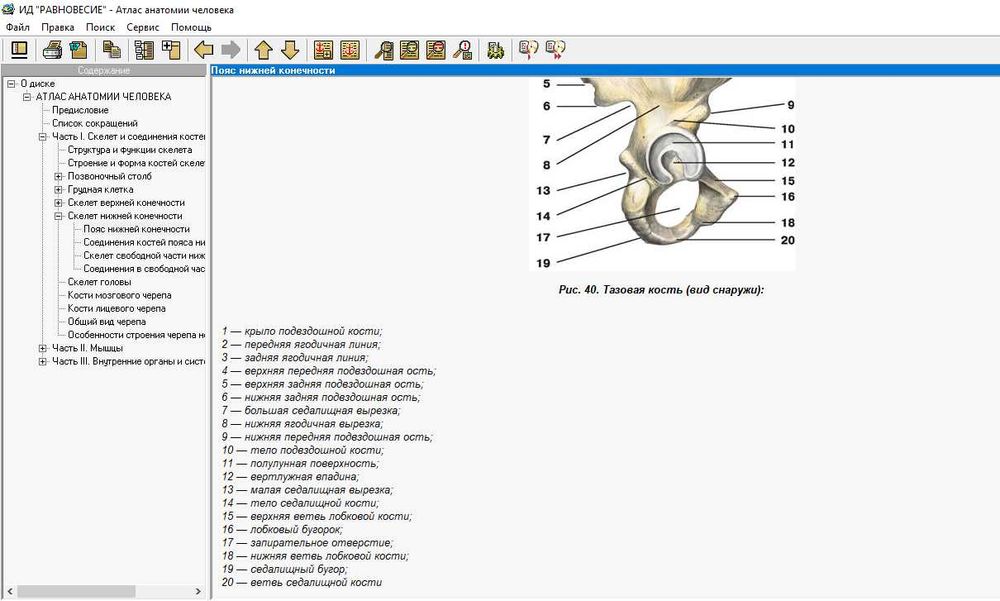Click the first talking-heads help icon
This screenshot has width=1000, height=601.
[529, 49]
